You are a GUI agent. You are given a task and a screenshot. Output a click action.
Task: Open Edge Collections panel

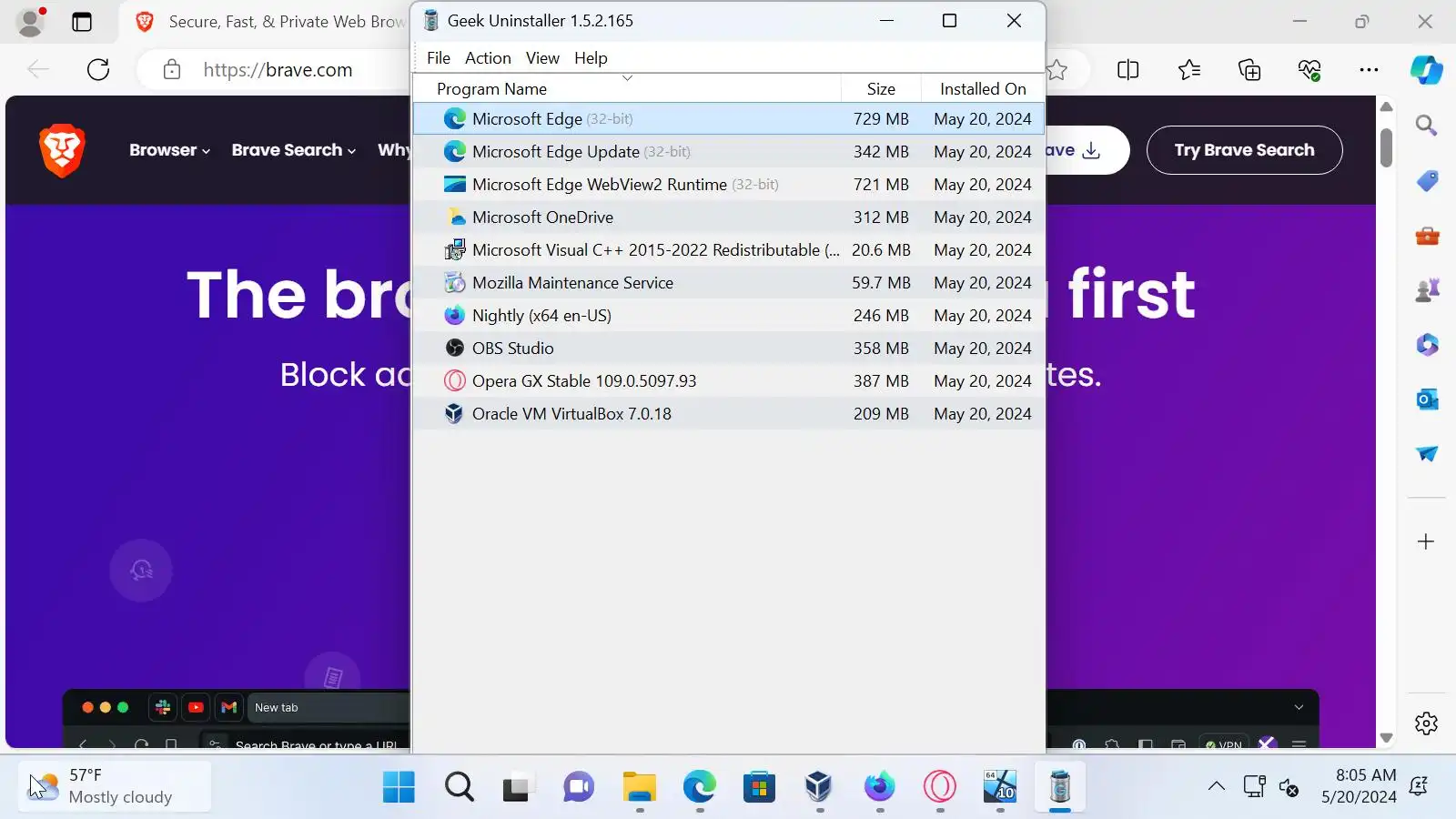coord(1249,70)
